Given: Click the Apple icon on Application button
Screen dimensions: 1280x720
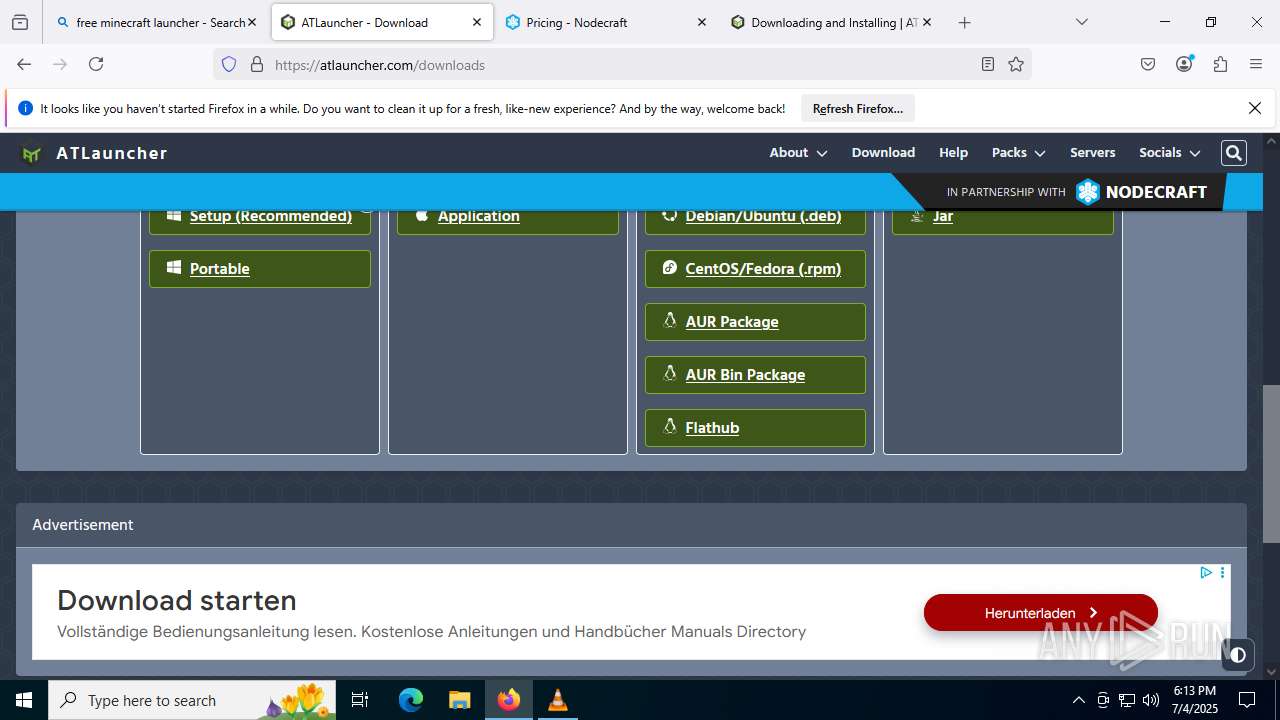Looking at the screenshot, I should point(422,215).
